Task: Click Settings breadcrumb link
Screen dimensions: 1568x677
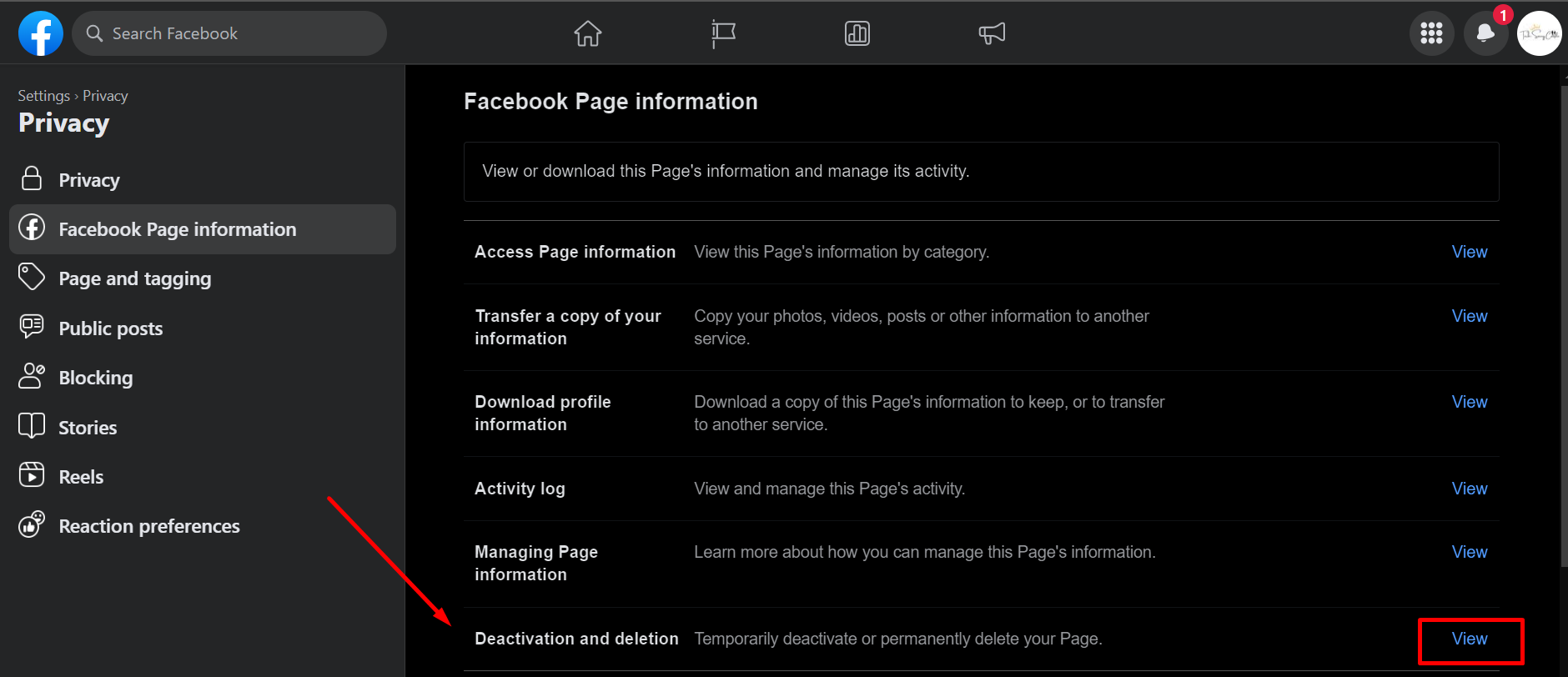Action: [44, 96]
